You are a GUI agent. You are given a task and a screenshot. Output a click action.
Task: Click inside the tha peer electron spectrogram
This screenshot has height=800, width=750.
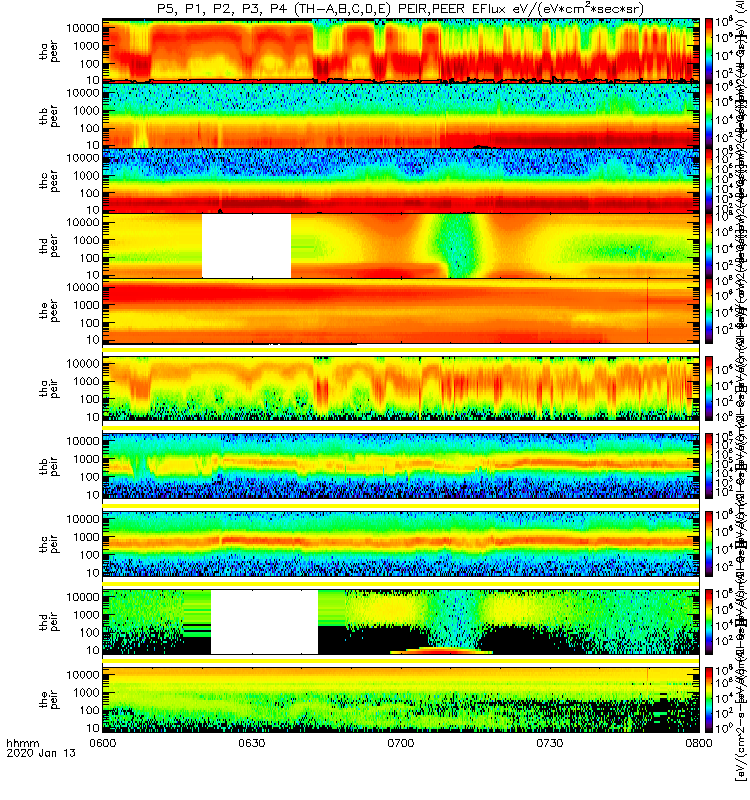click(401, 49)
